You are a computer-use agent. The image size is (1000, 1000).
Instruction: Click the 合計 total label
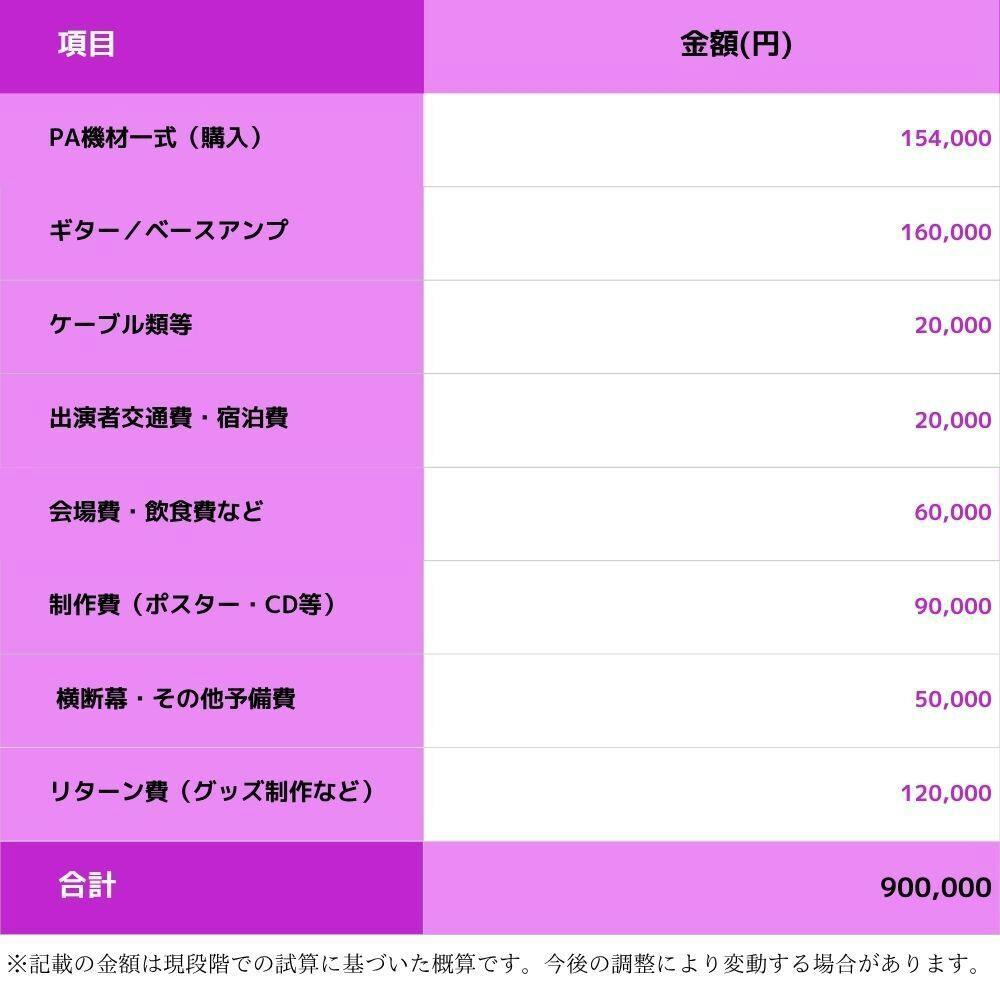[x=87, y=886]
